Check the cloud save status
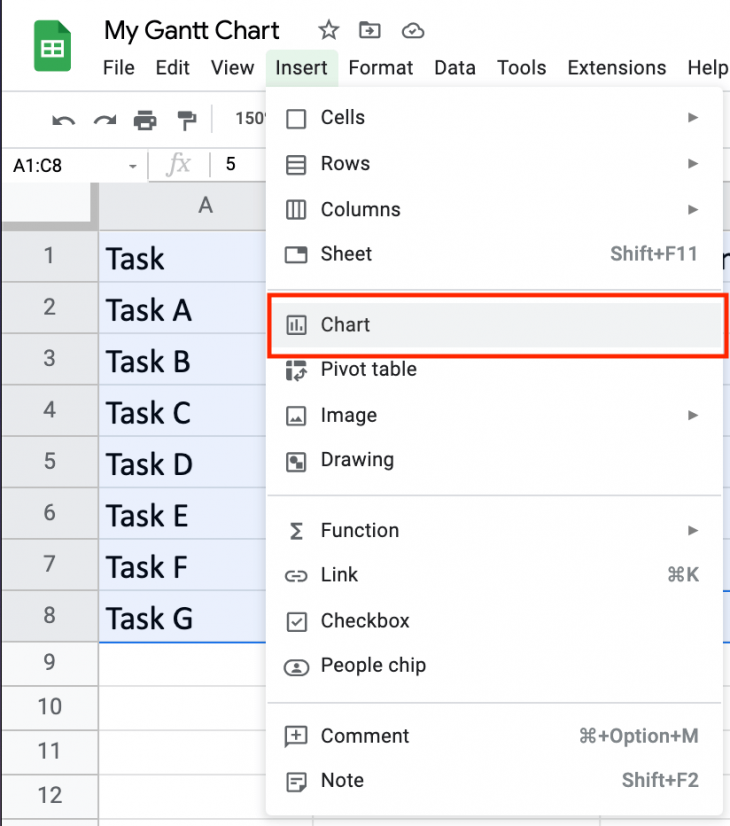The image size is (730, 826). (x=413, y=31)
